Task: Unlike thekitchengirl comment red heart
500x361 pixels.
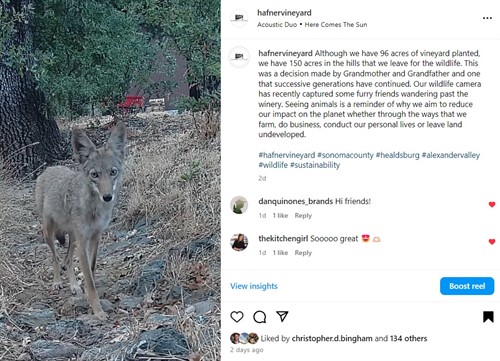Action: pos(492,241)
